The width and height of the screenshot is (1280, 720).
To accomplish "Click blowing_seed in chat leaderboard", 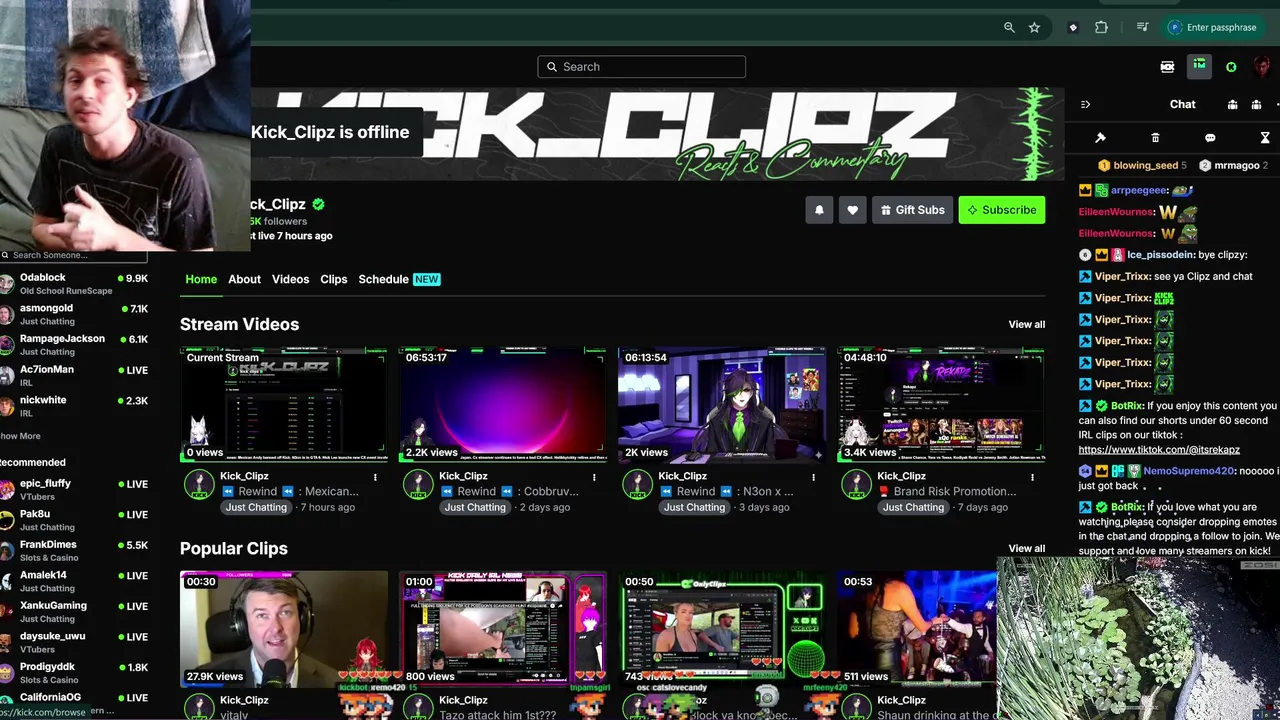I will point(1145,166).
